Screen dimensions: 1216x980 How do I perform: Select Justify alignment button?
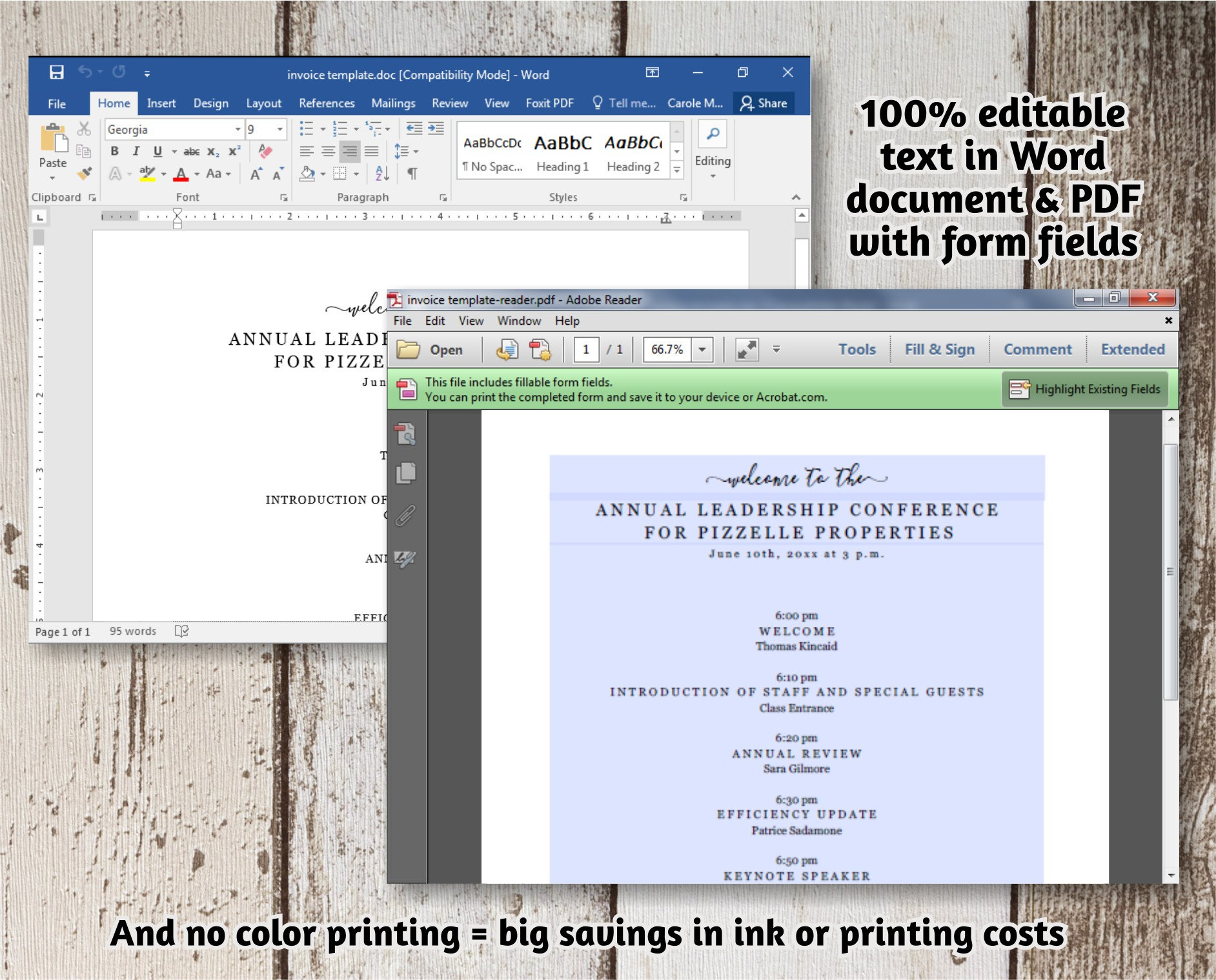(372, 152)
